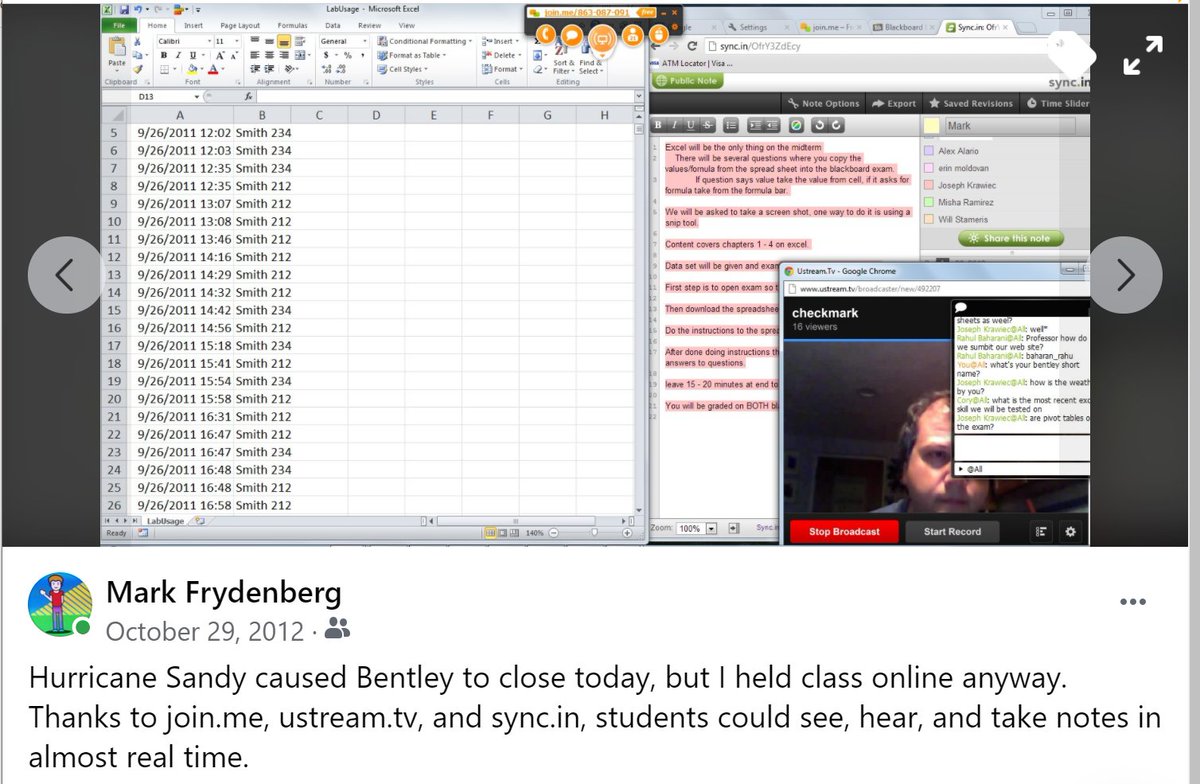Click the join.me participants icon
Screen dimensions: 1200x784
631,34
